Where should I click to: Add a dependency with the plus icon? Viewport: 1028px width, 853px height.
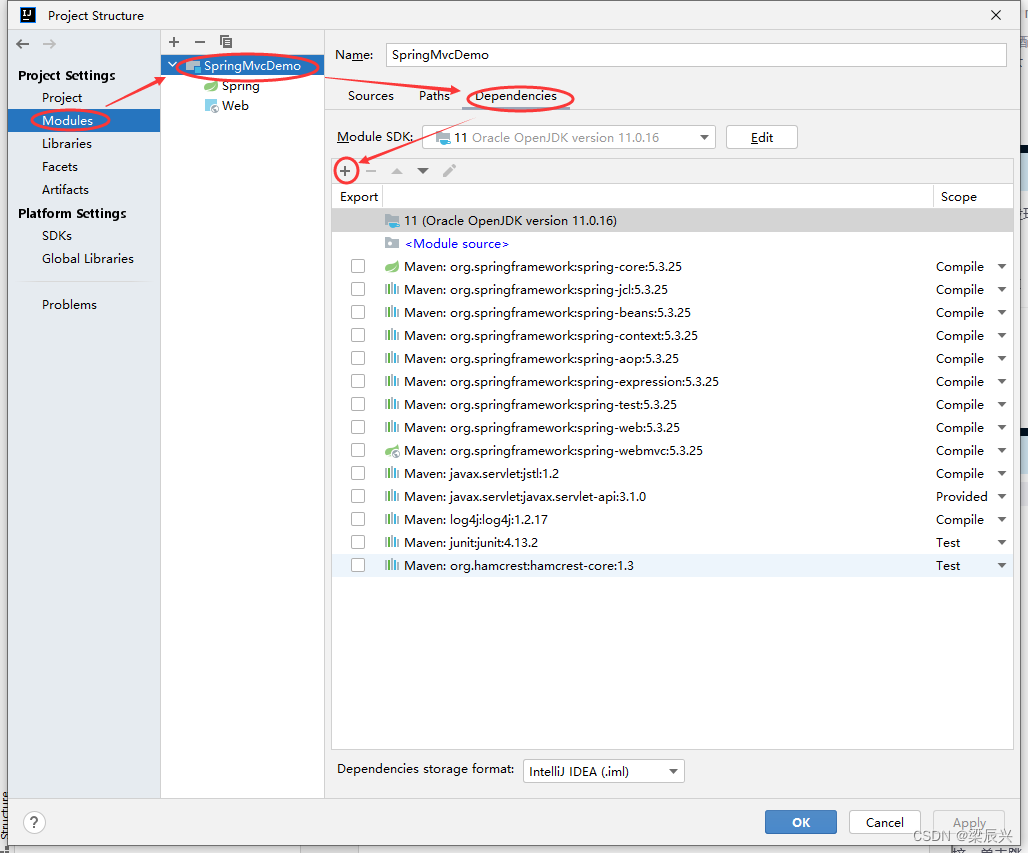tap(345, 171)
